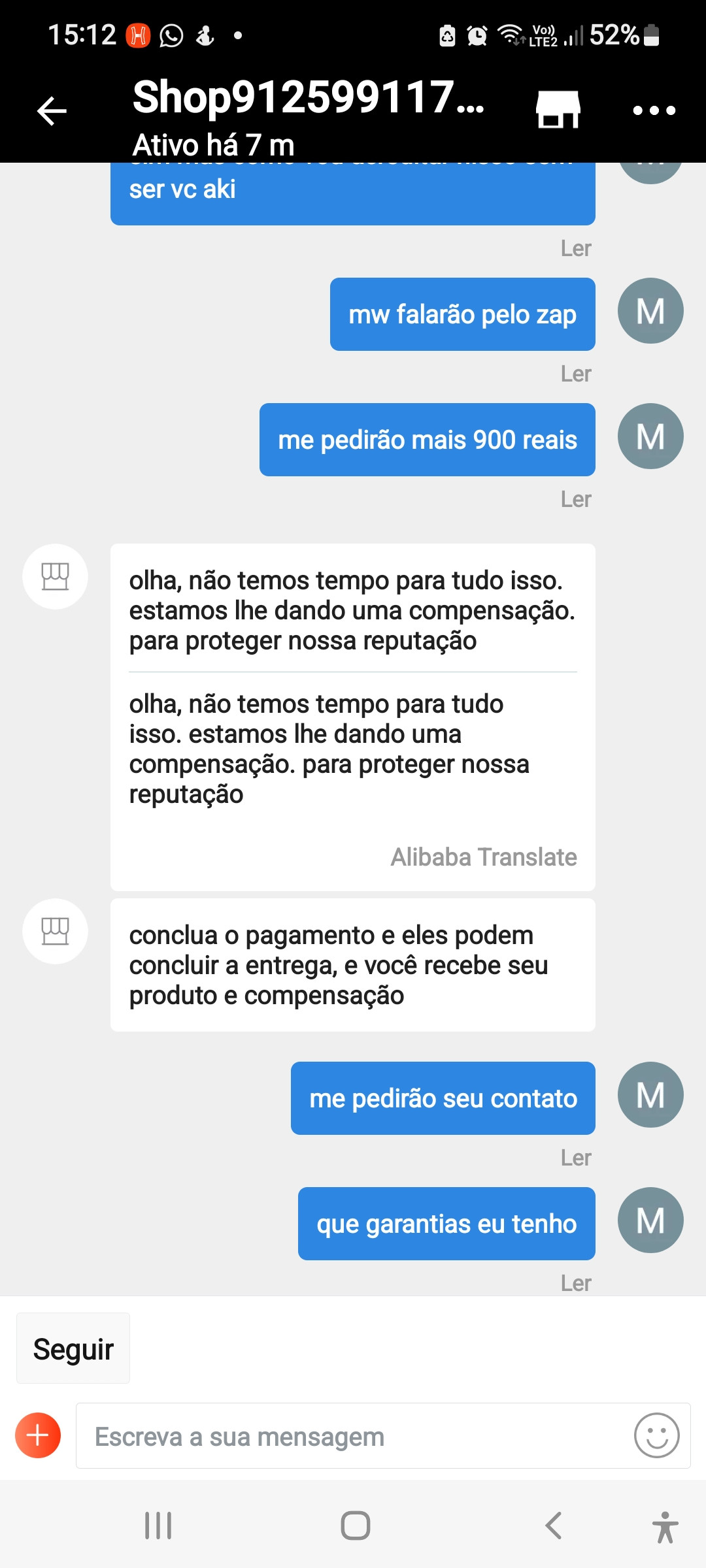The height and width of the screenshot is (1568, 706).
Task: Tap the Seguir follow button
Action: (73, 1349)
